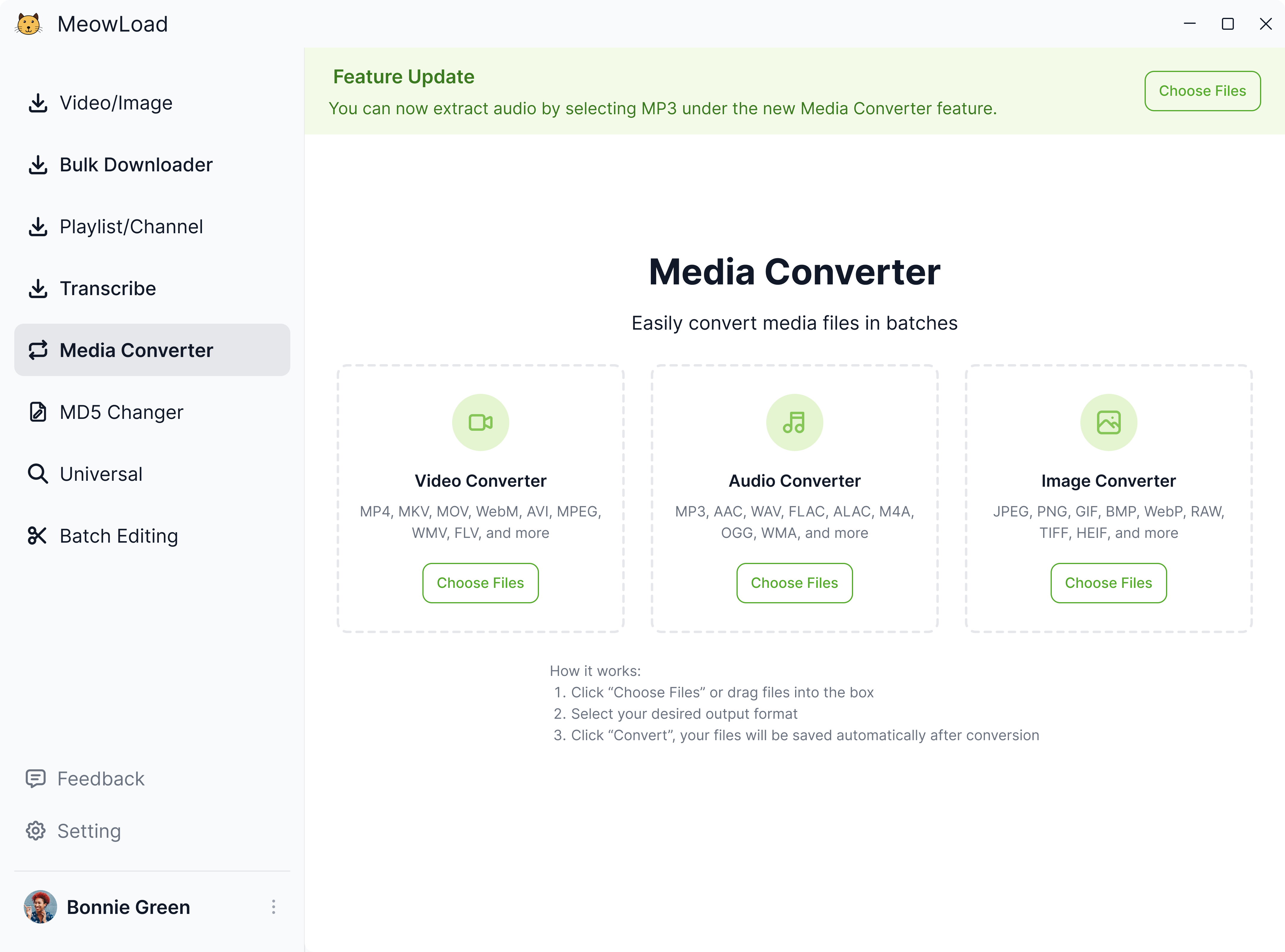Image resolution: width=1285 pixels, height=952 pixels.
Task: Click the video camera icon in Video Converter card
Action: coord(480,422)
